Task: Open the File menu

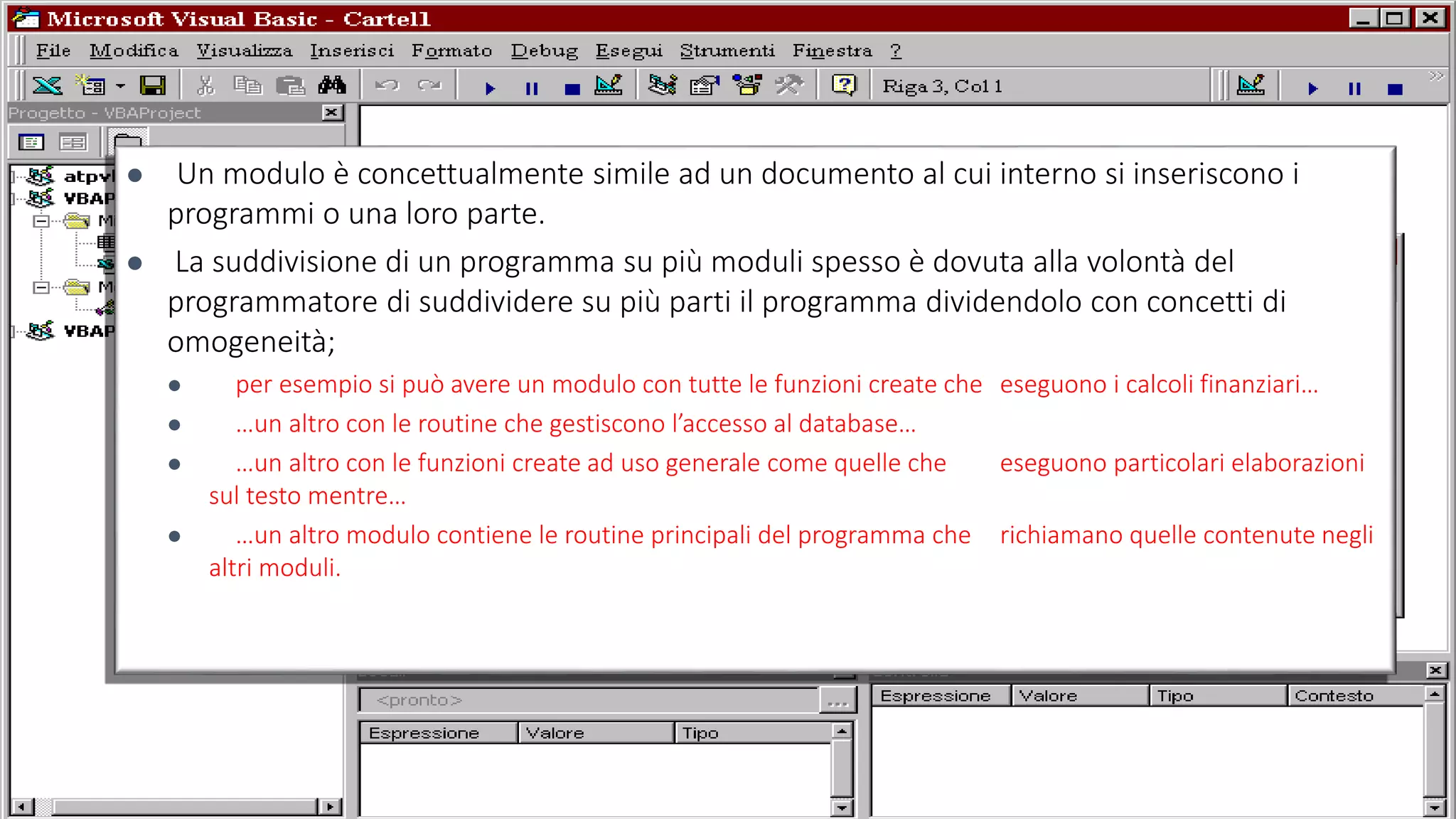Action: pos(53,50)
